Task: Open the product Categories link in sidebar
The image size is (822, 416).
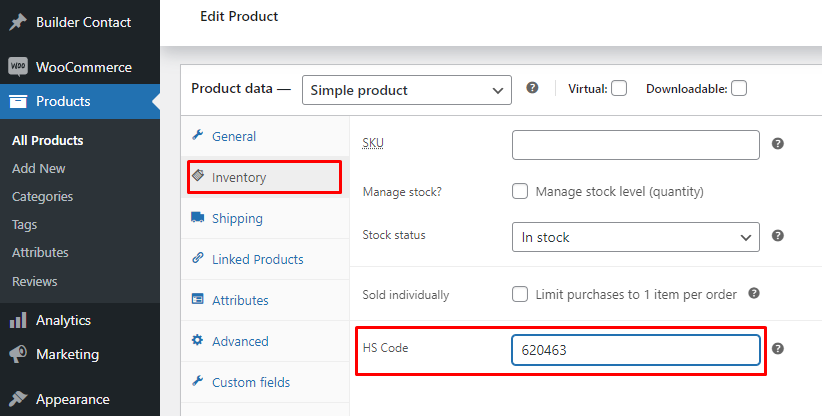Action: (x=42, y=197)
